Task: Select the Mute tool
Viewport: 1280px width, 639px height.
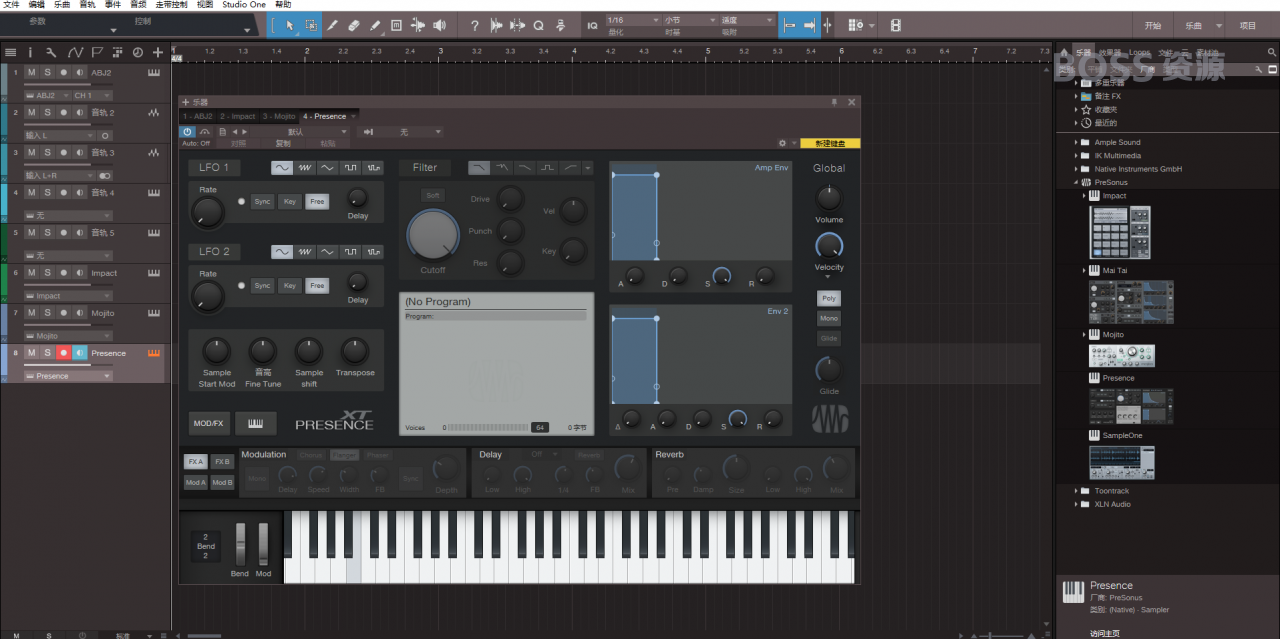Action: pyautogui.click(x=397, y=25)
